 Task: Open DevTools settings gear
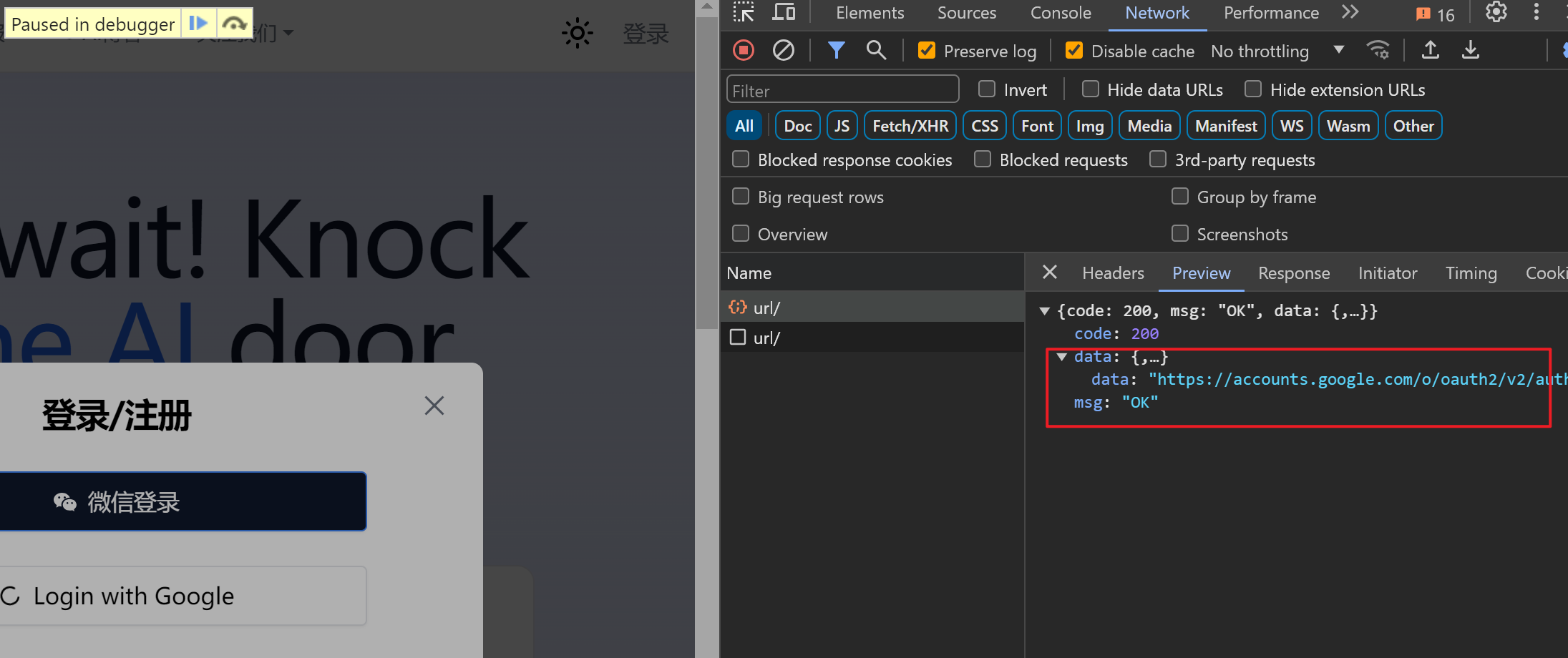click(x=1496, y=13)
